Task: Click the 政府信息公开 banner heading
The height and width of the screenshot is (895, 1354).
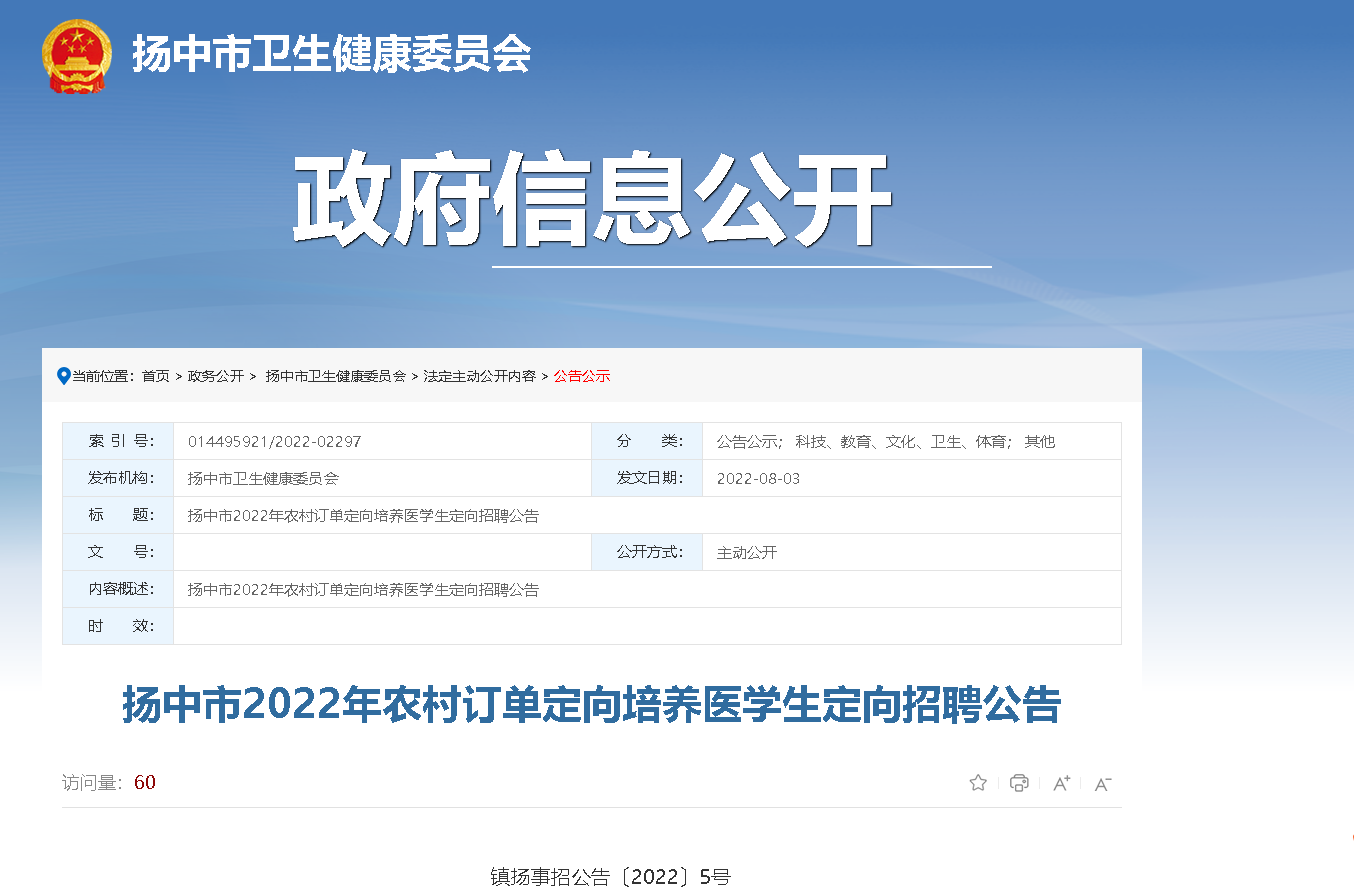Action: [x=592, y=199]
